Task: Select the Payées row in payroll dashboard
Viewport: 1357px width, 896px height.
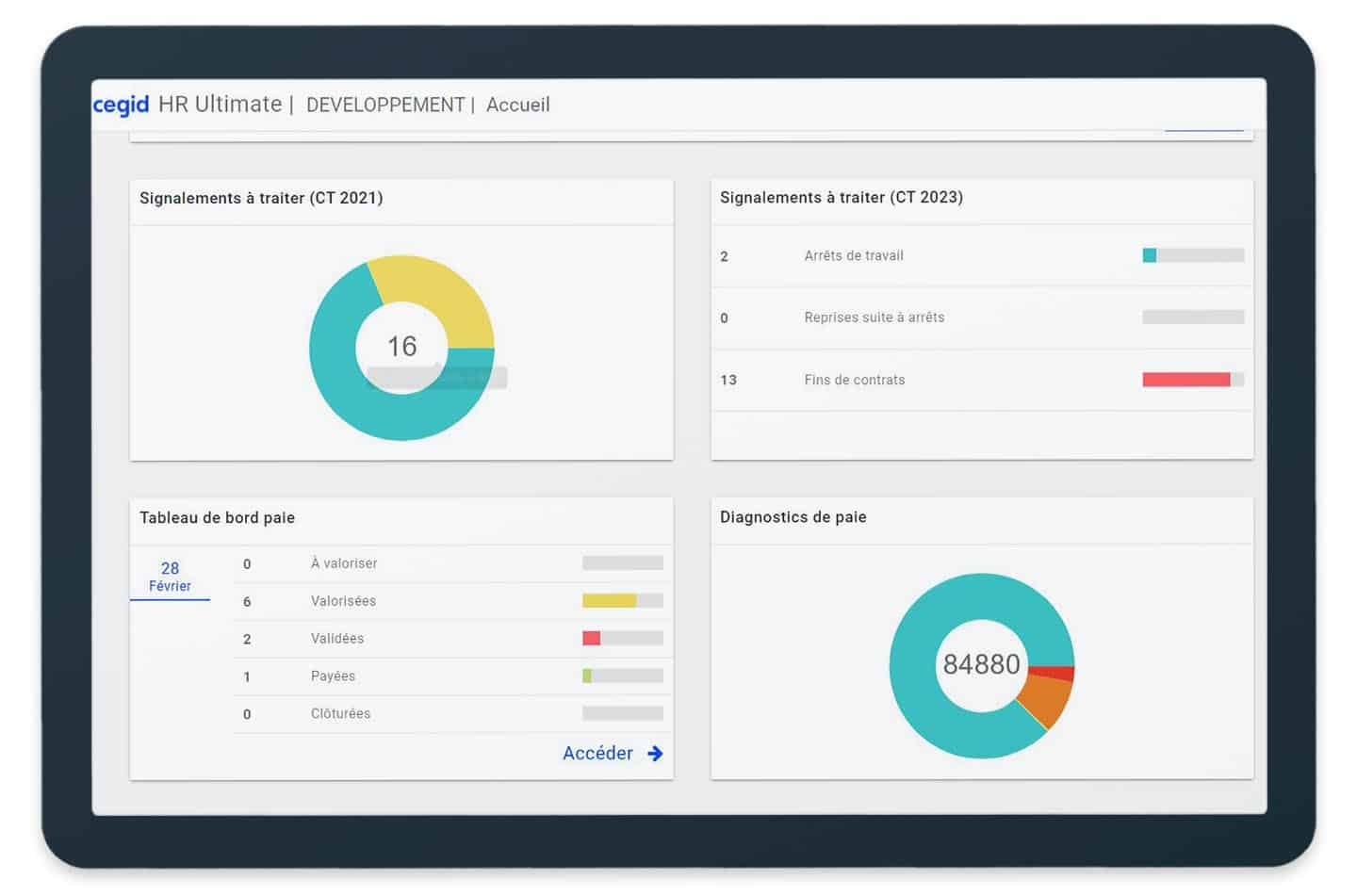Action: (x=333, y=676)
